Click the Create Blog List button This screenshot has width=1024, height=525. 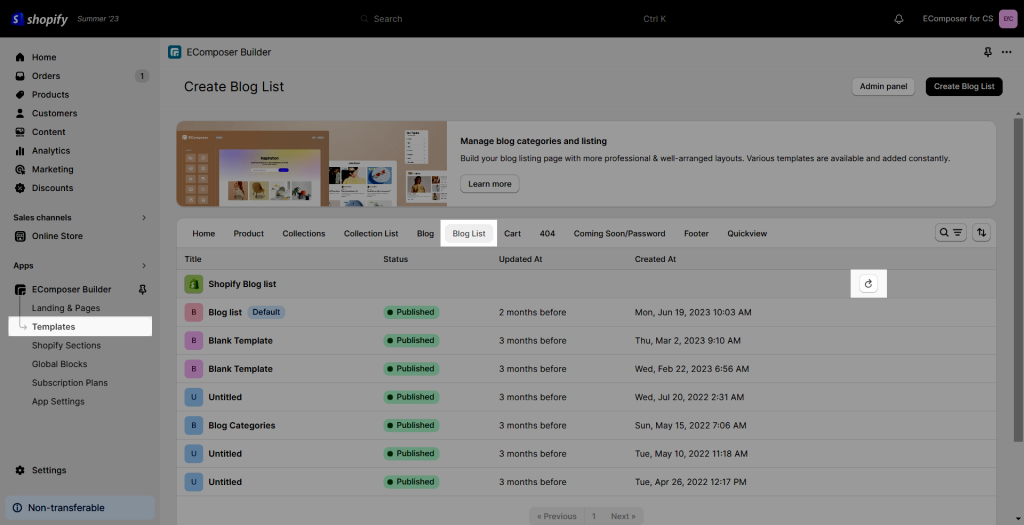[x=964, y=86]
